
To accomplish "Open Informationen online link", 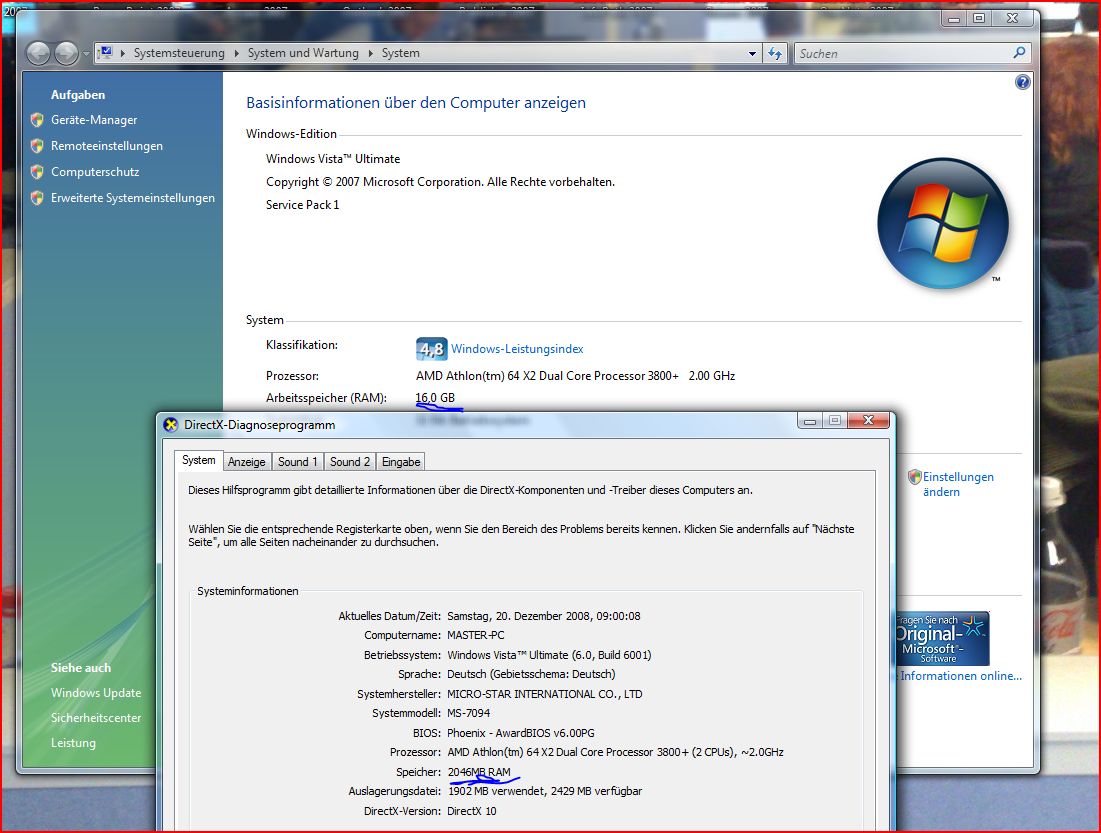I will (961, 676).
